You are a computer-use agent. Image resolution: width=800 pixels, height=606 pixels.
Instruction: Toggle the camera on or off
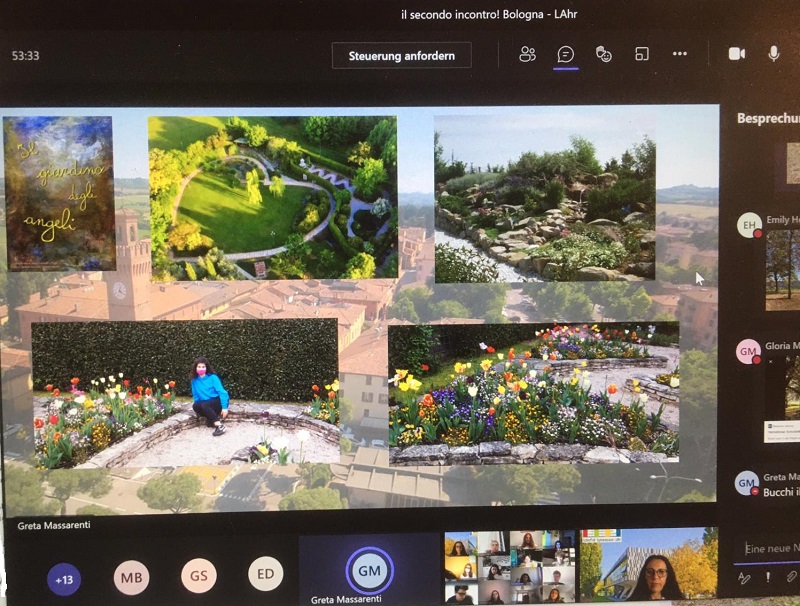737,54
